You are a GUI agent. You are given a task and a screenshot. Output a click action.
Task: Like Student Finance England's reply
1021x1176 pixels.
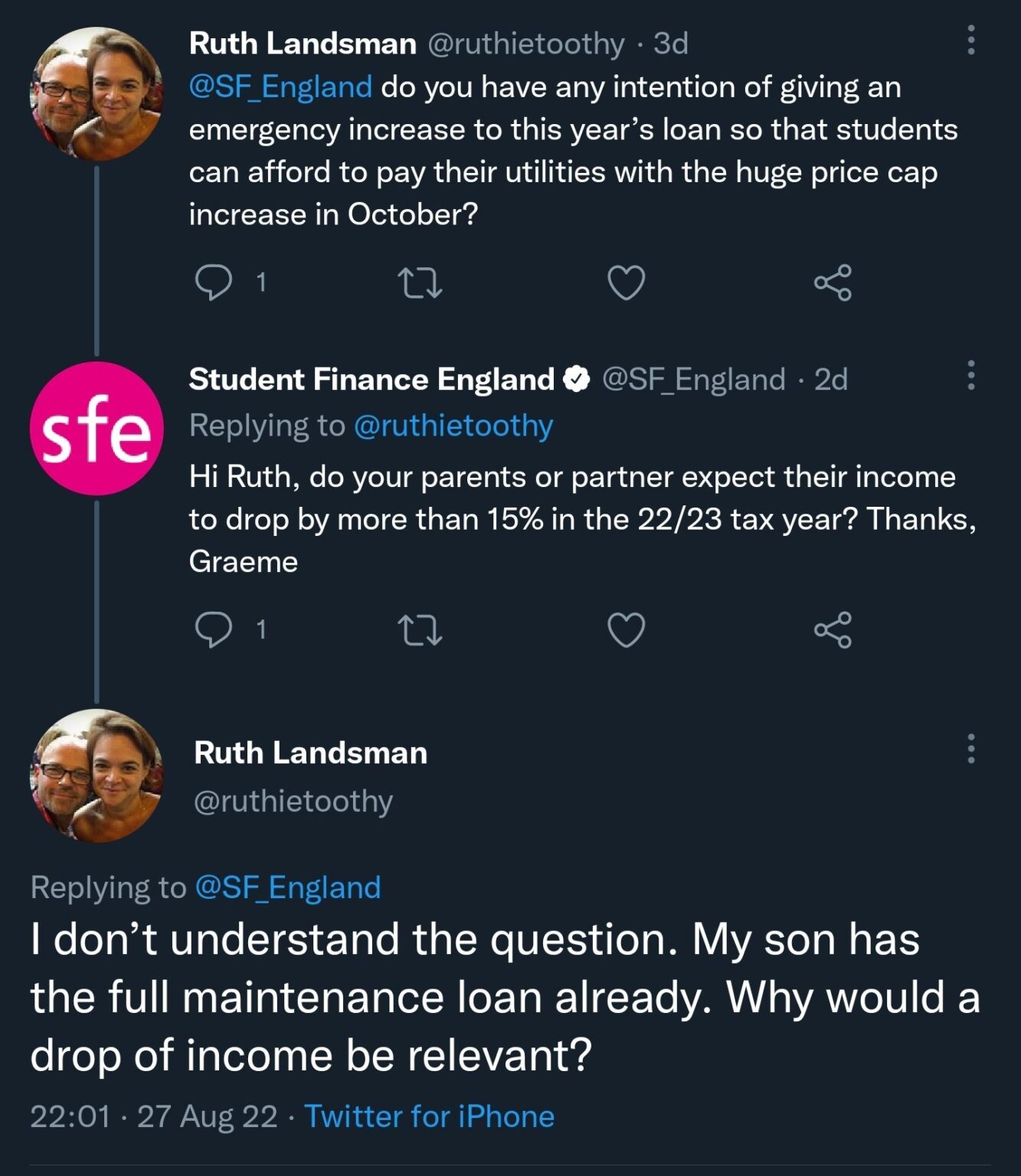[x=627, y=629]
